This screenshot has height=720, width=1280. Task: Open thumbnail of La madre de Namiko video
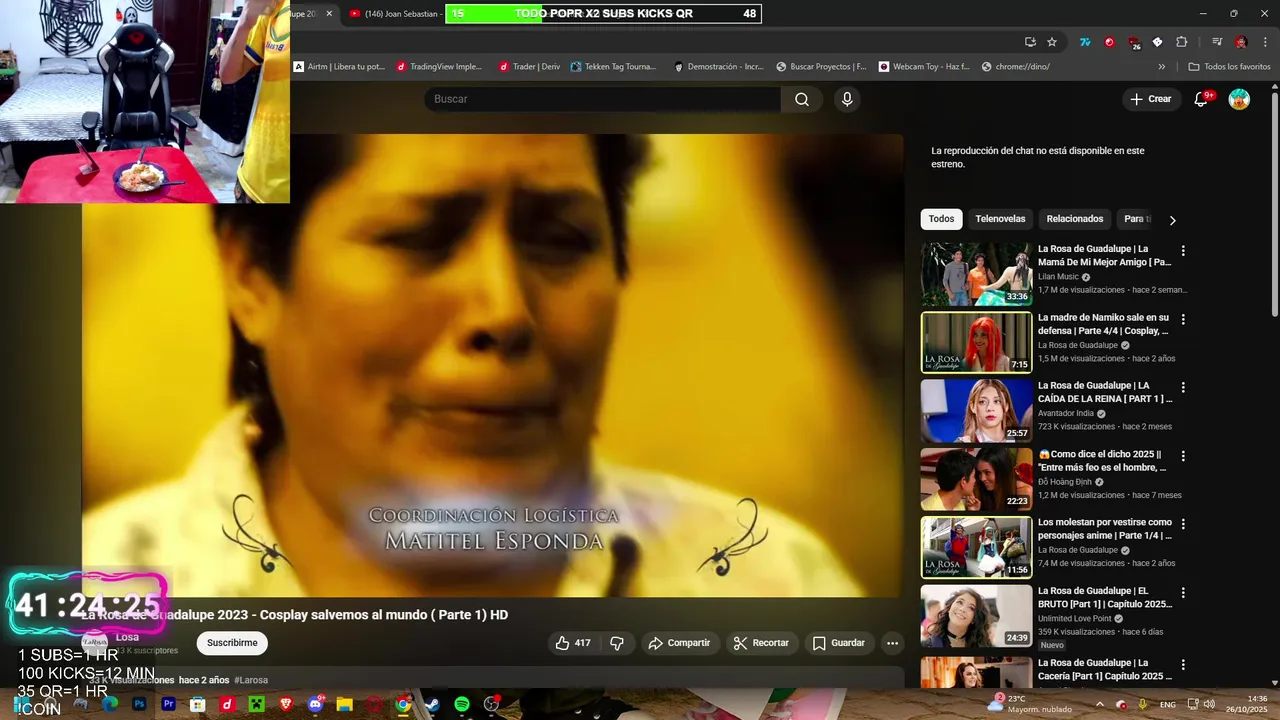[976, 342]
